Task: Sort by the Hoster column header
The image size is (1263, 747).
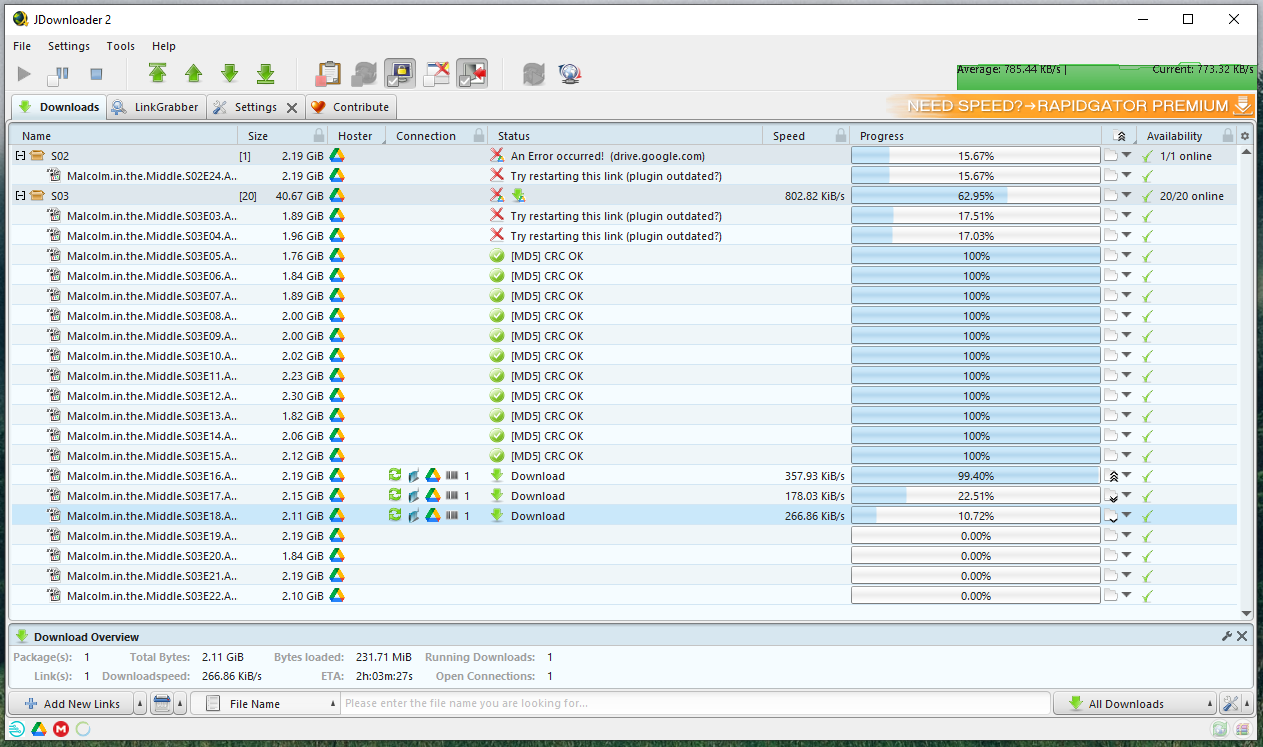Action: click(355, 136)
